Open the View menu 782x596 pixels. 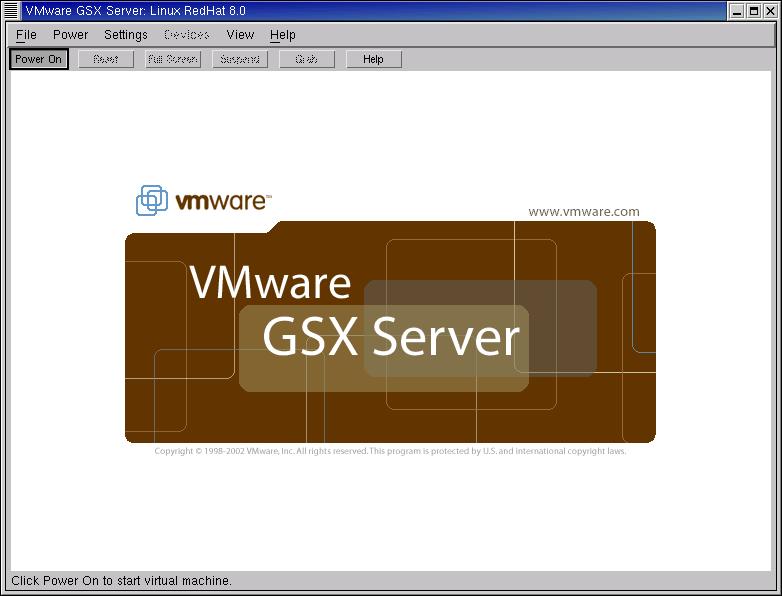(x=240, y=35)
